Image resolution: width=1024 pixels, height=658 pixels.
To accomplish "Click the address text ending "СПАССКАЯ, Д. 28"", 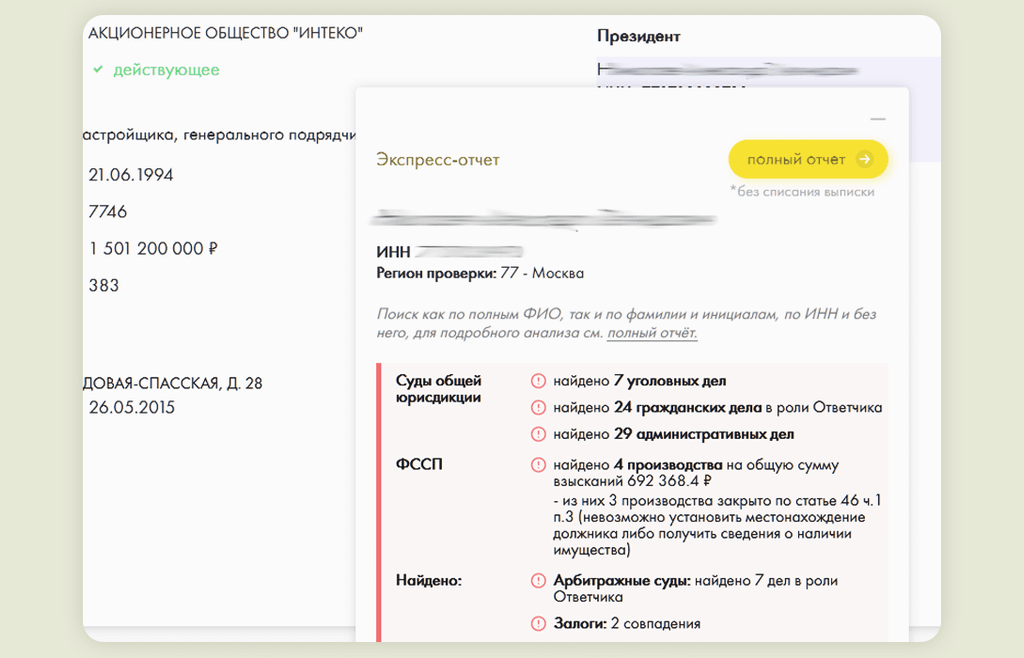I will 173,383.
